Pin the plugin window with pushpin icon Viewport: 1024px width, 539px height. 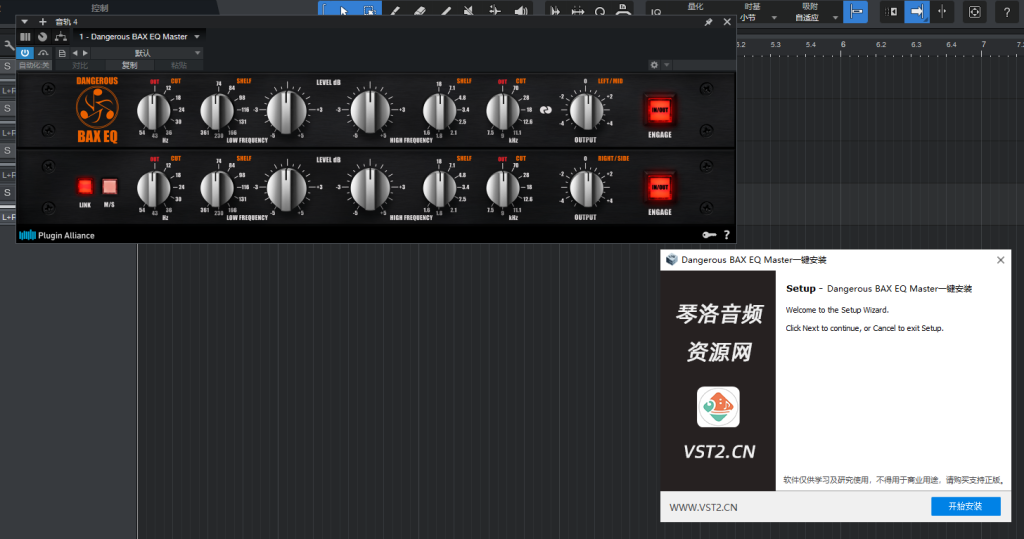(708, 22)
